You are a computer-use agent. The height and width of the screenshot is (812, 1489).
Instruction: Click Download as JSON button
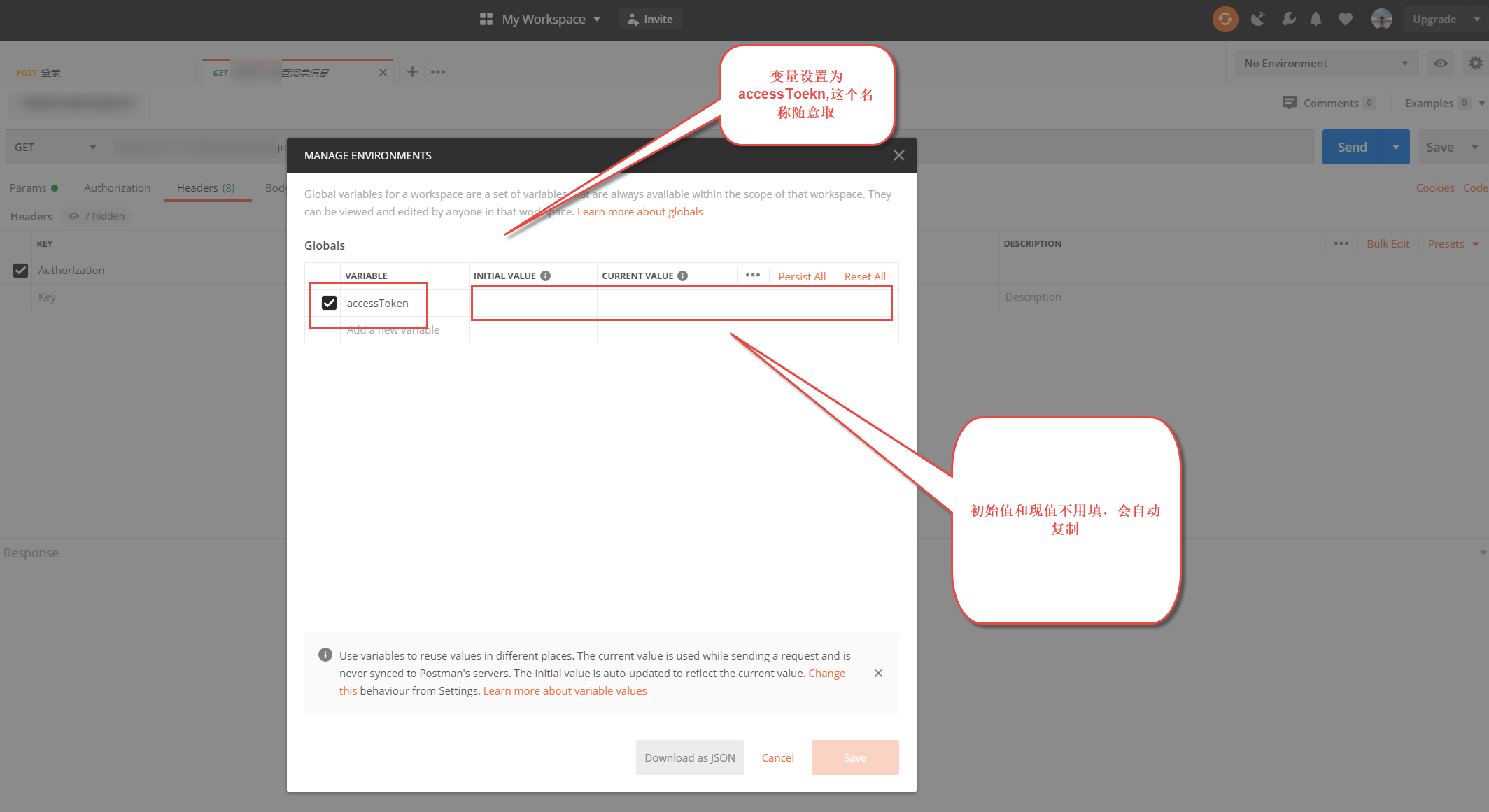689,757
